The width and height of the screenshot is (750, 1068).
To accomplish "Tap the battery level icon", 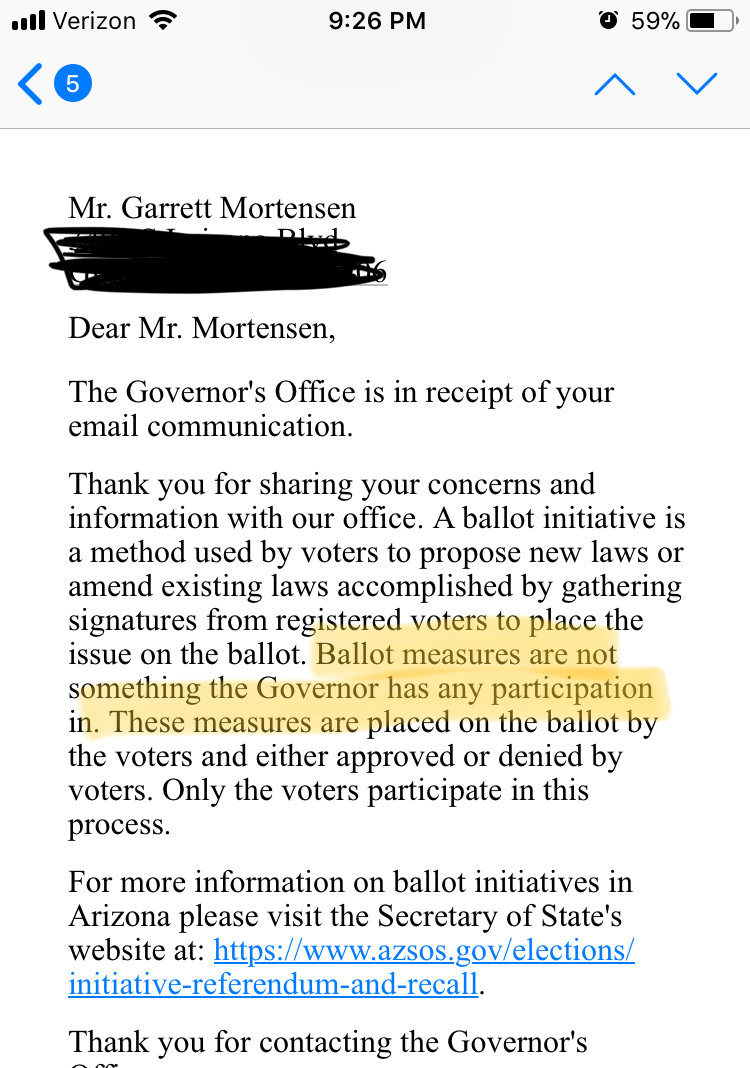I will (713, 21).
